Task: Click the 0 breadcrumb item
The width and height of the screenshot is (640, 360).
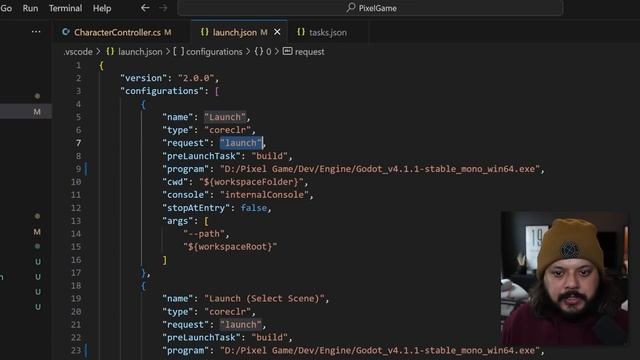Action: 269,52
